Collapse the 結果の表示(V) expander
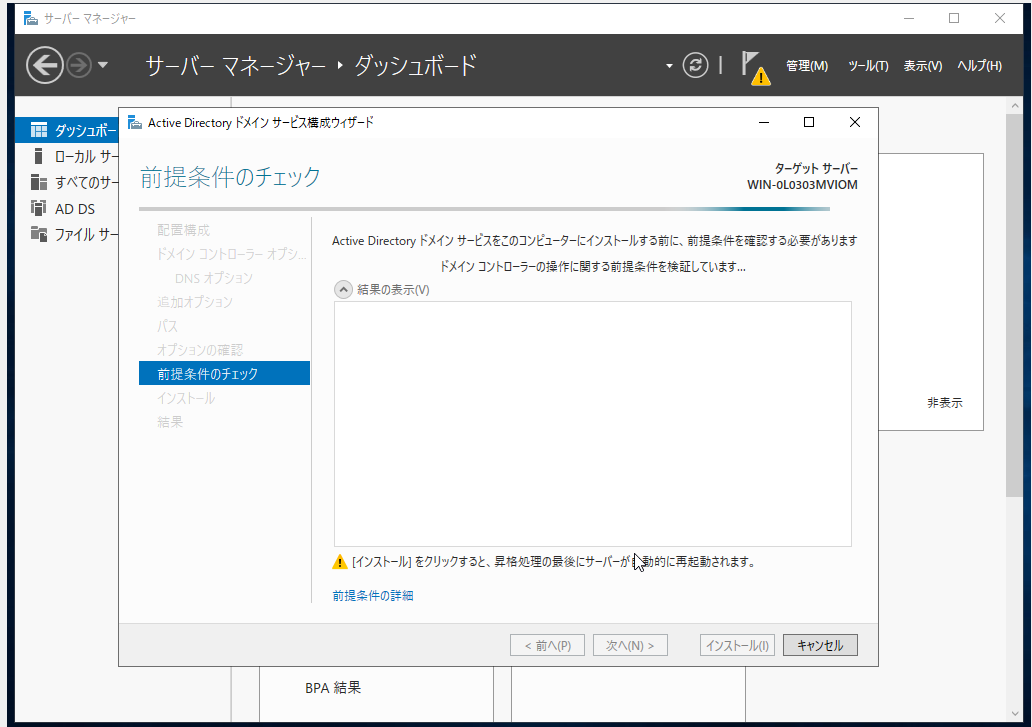Viewport: 1032px width, 727px height. coord(343,289)
